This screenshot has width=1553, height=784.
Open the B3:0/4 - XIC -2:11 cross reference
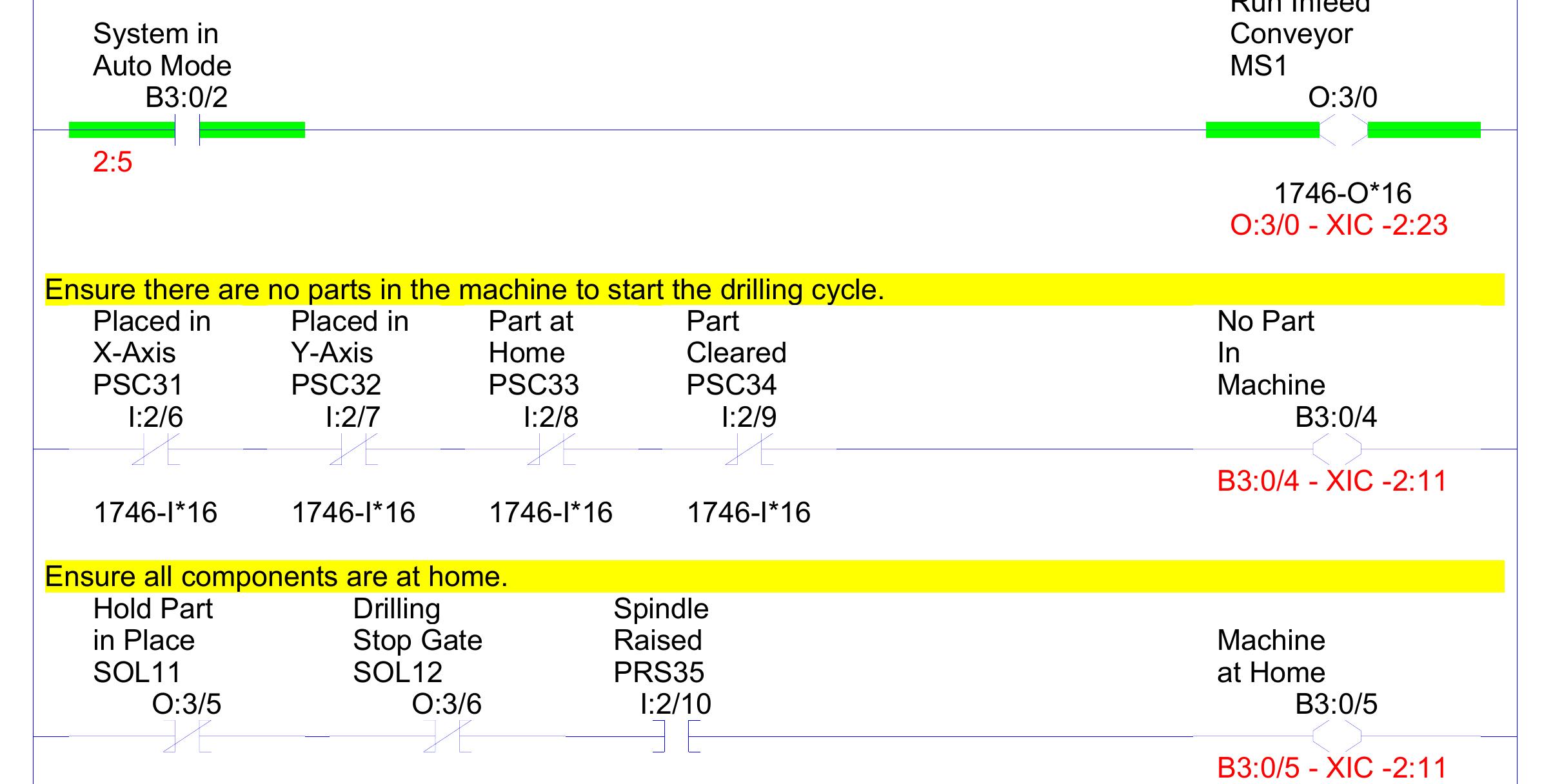(1332, 481)
